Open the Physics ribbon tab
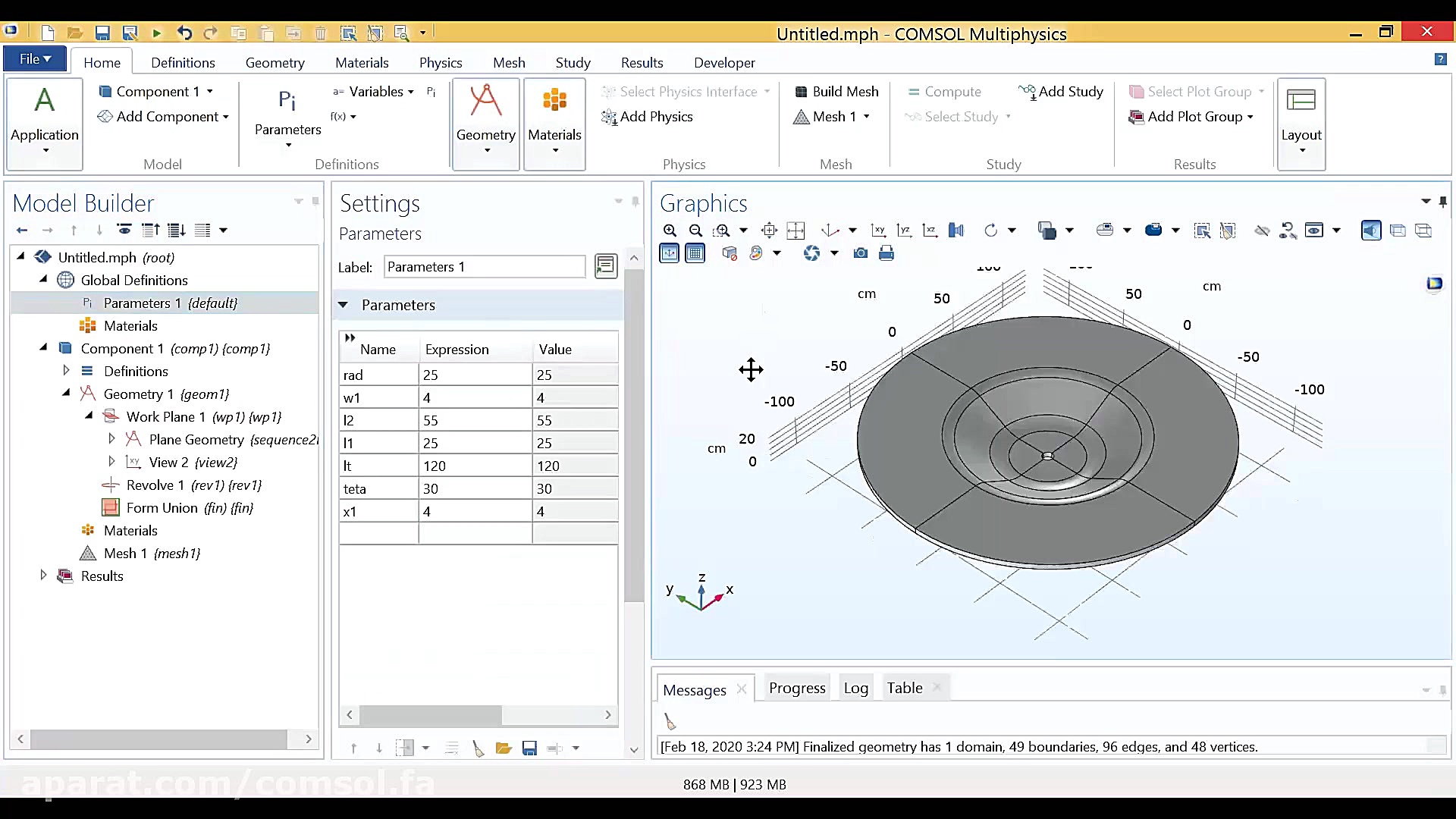Image resolution: width=1456 pixels, height=819 pixels. pos(440,63)
